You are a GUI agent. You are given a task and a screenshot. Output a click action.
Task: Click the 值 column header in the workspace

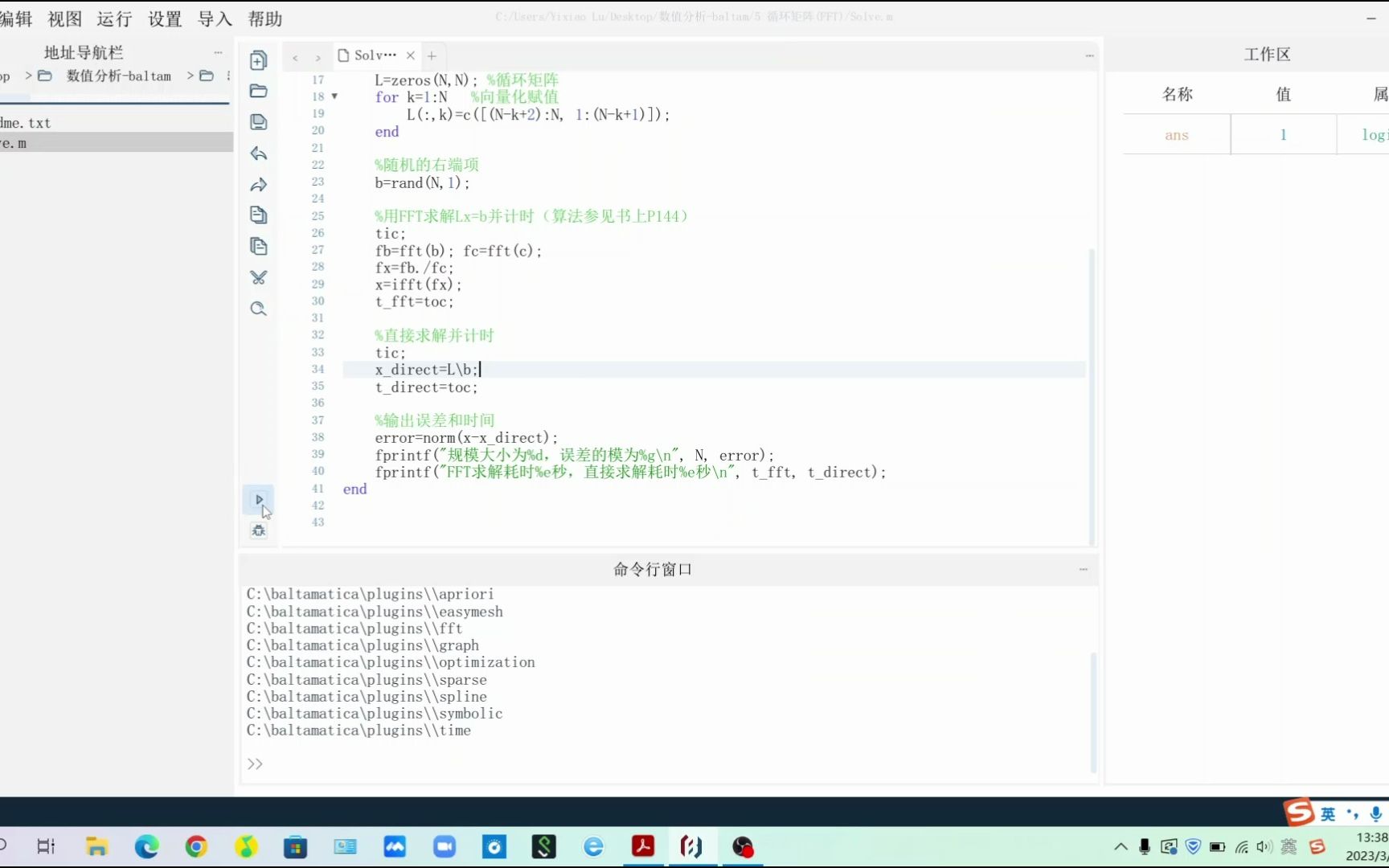pyautogui.click(x=1283, y=94)
